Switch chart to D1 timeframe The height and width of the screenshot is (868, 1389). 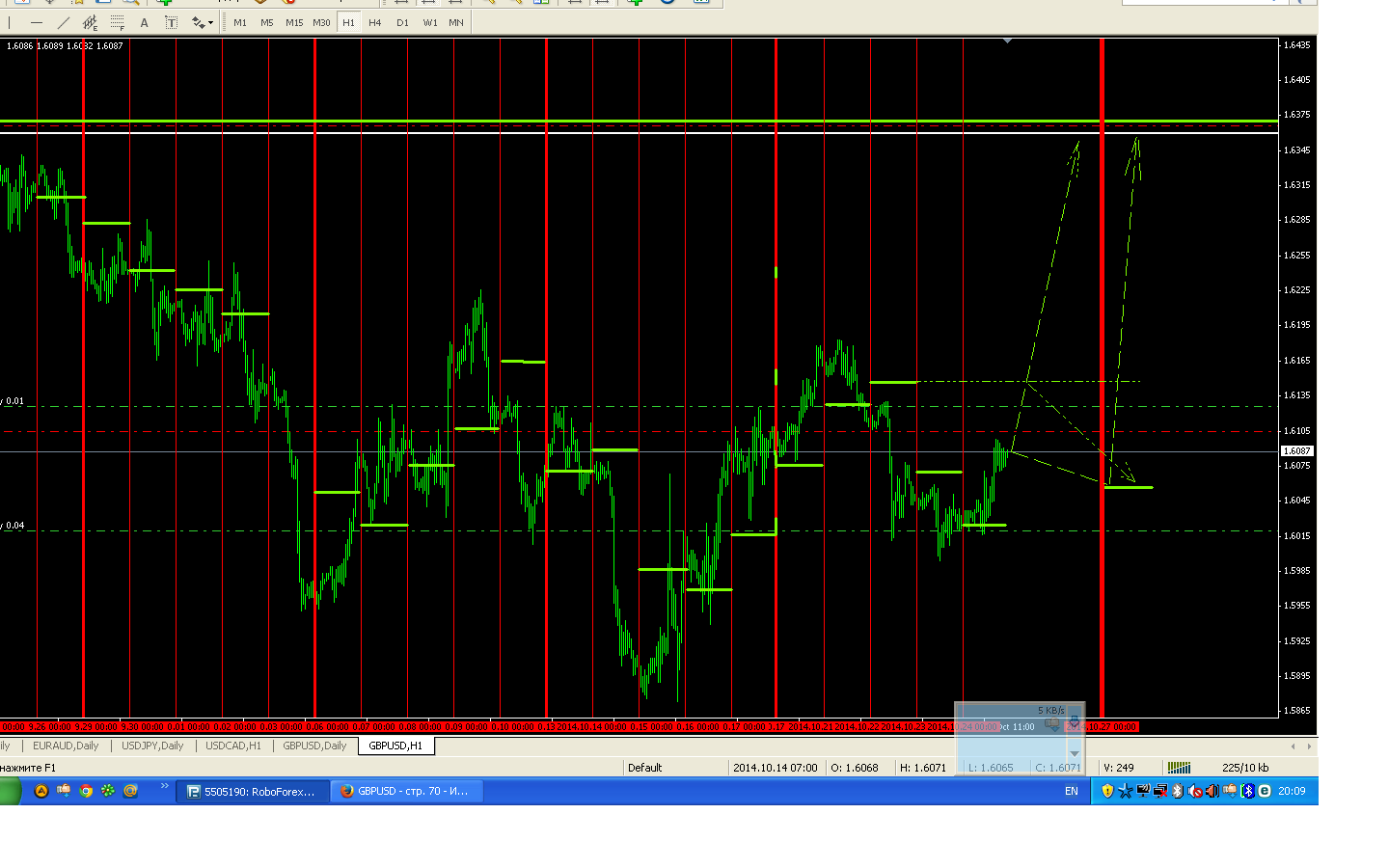tap(402, 22)
